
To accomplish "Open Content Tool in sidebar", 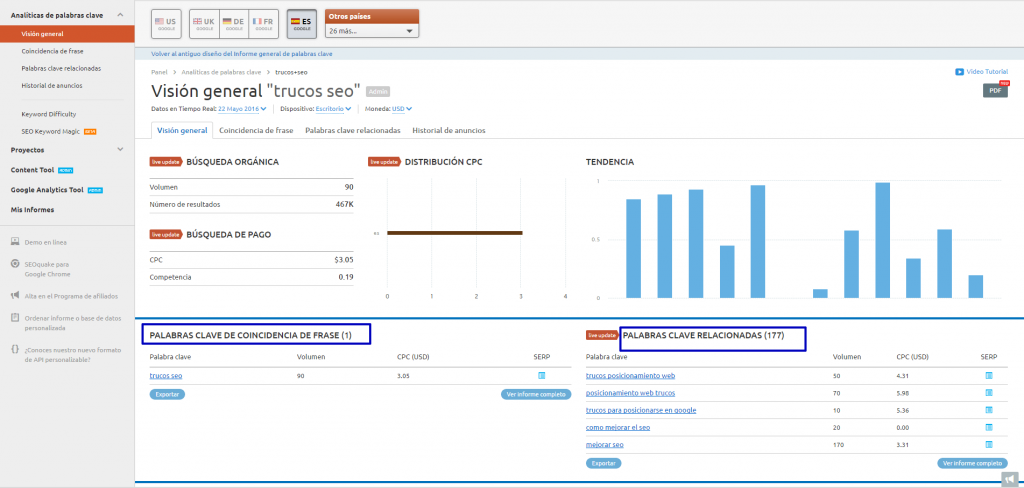I will tap(32, 170).
